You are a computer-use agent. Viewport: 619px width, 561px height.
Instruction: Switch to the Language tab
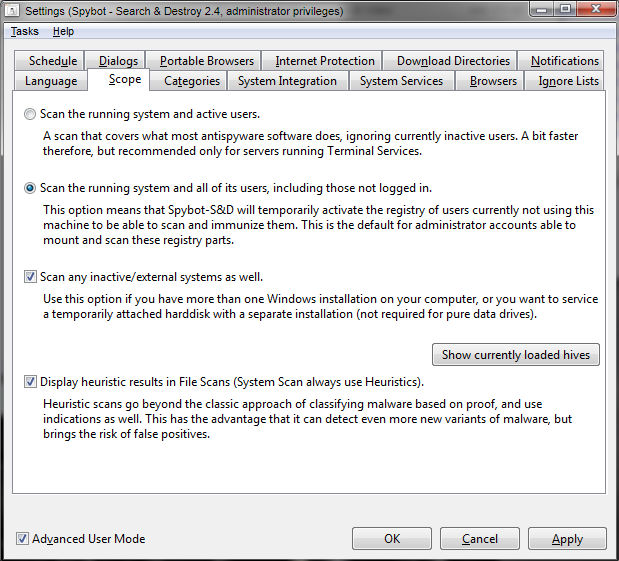click(x=51, y=81)
